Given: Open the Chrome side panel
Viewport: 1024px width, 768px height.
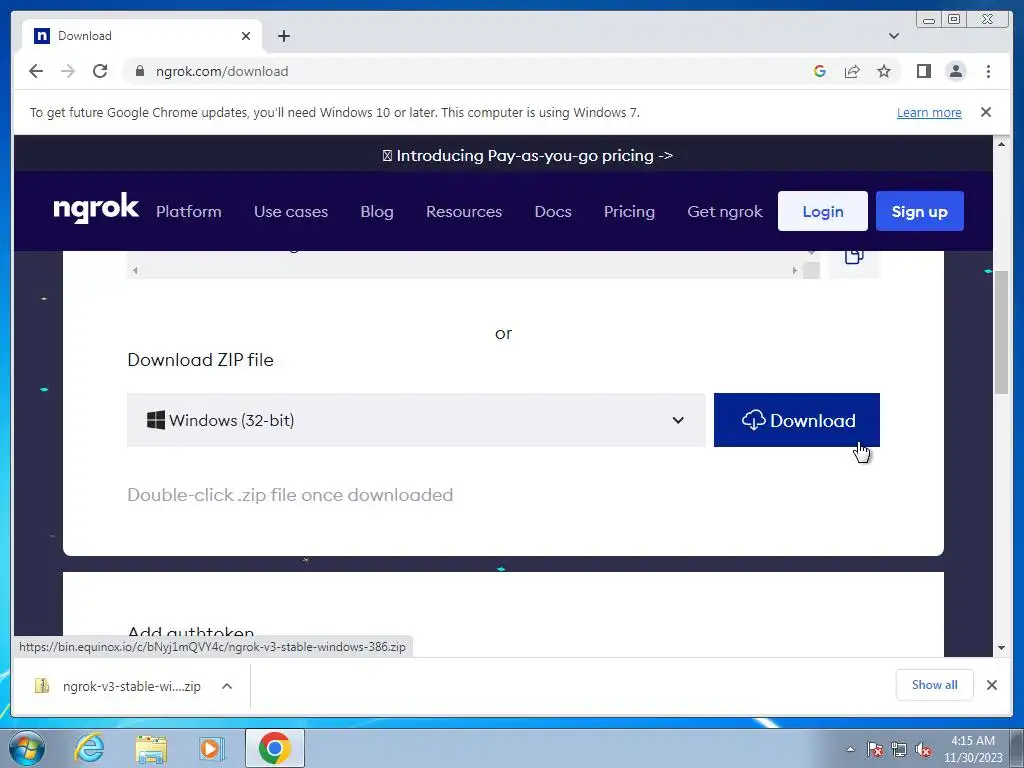Looking at the screenshot, I should pyautogui.click(x=923, y=71).
